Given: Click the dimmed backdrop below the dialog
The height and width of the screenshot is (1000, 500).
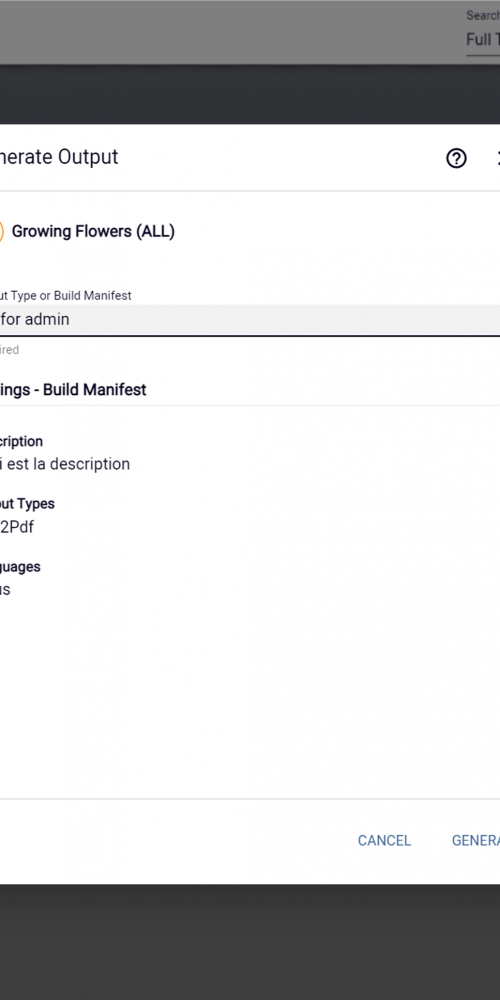Looking at the screenshot, I should (250, 941).
